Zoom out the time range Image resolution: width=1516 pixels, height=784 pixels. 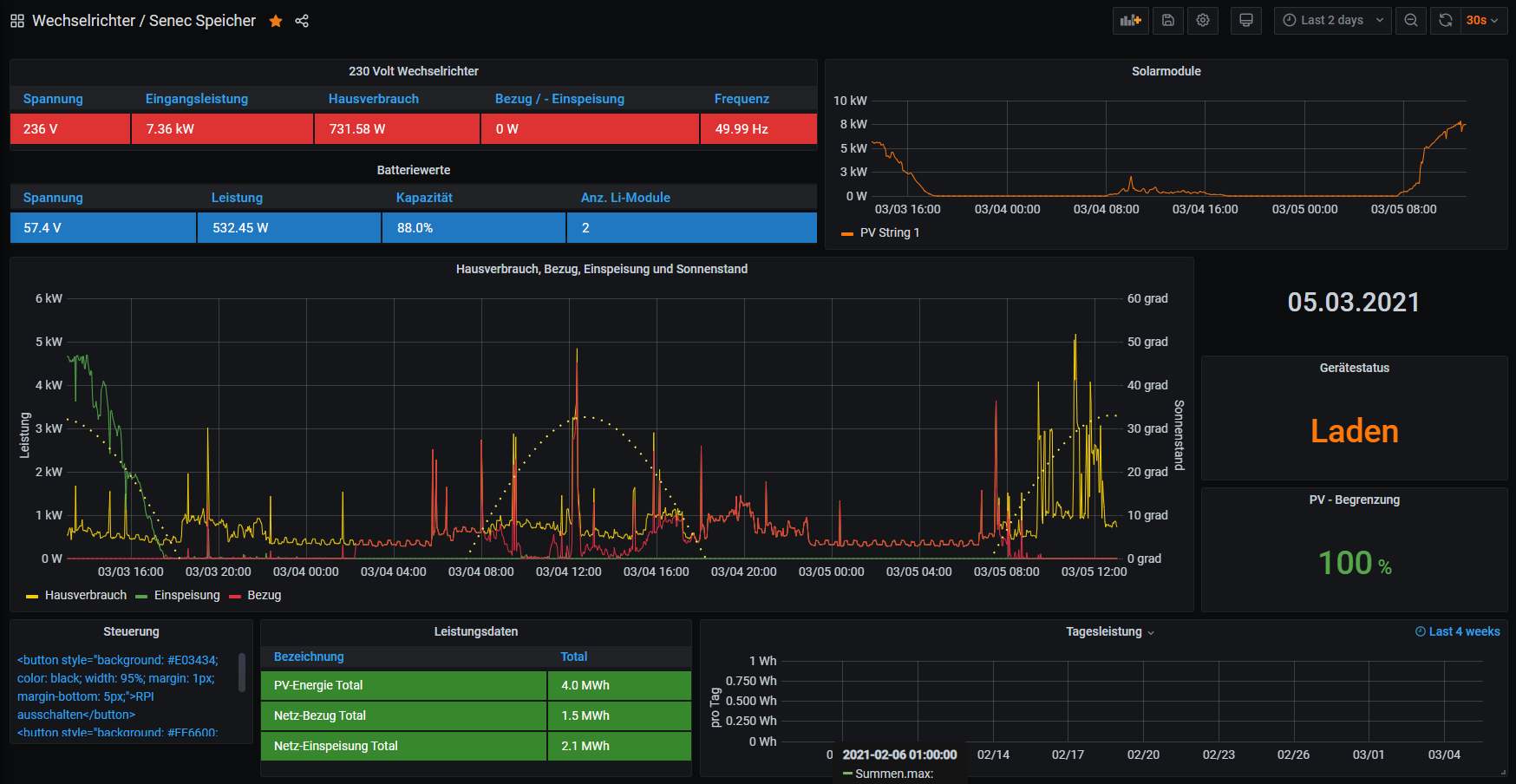click(x=1411, y=21)
